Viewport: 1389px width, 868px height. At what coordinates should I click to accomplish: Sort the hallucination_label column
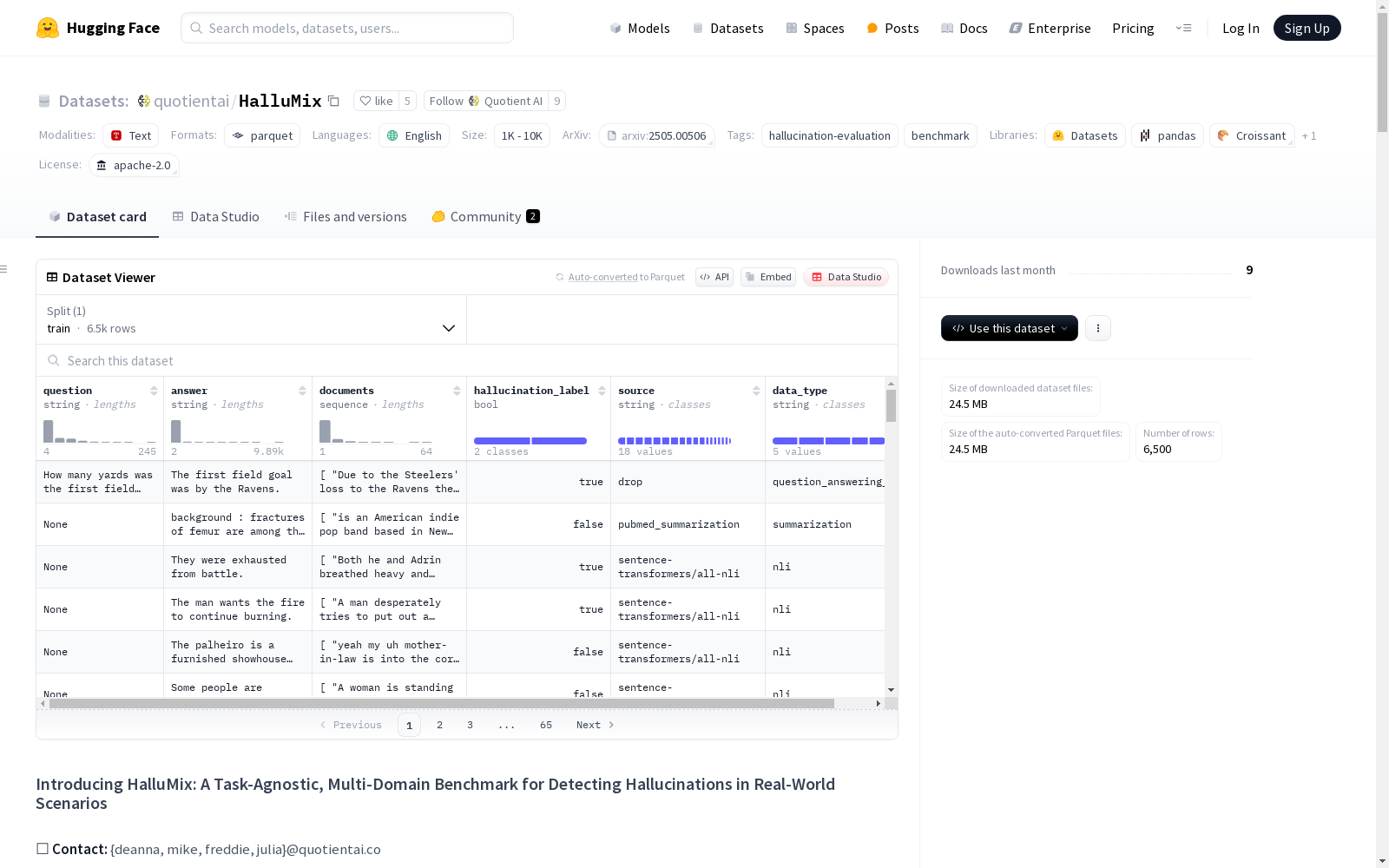pyautogui.click(x=602, y=391)
